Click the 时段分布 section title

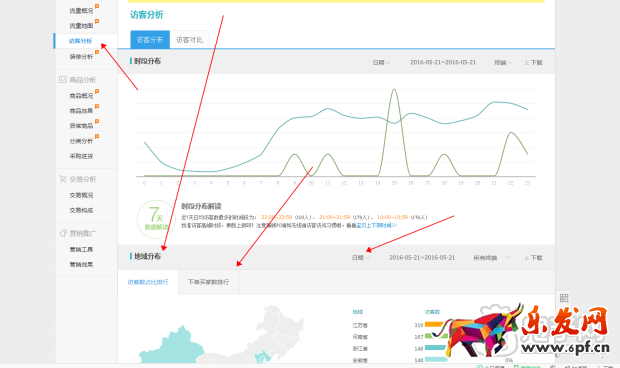[x=147, y=61]
